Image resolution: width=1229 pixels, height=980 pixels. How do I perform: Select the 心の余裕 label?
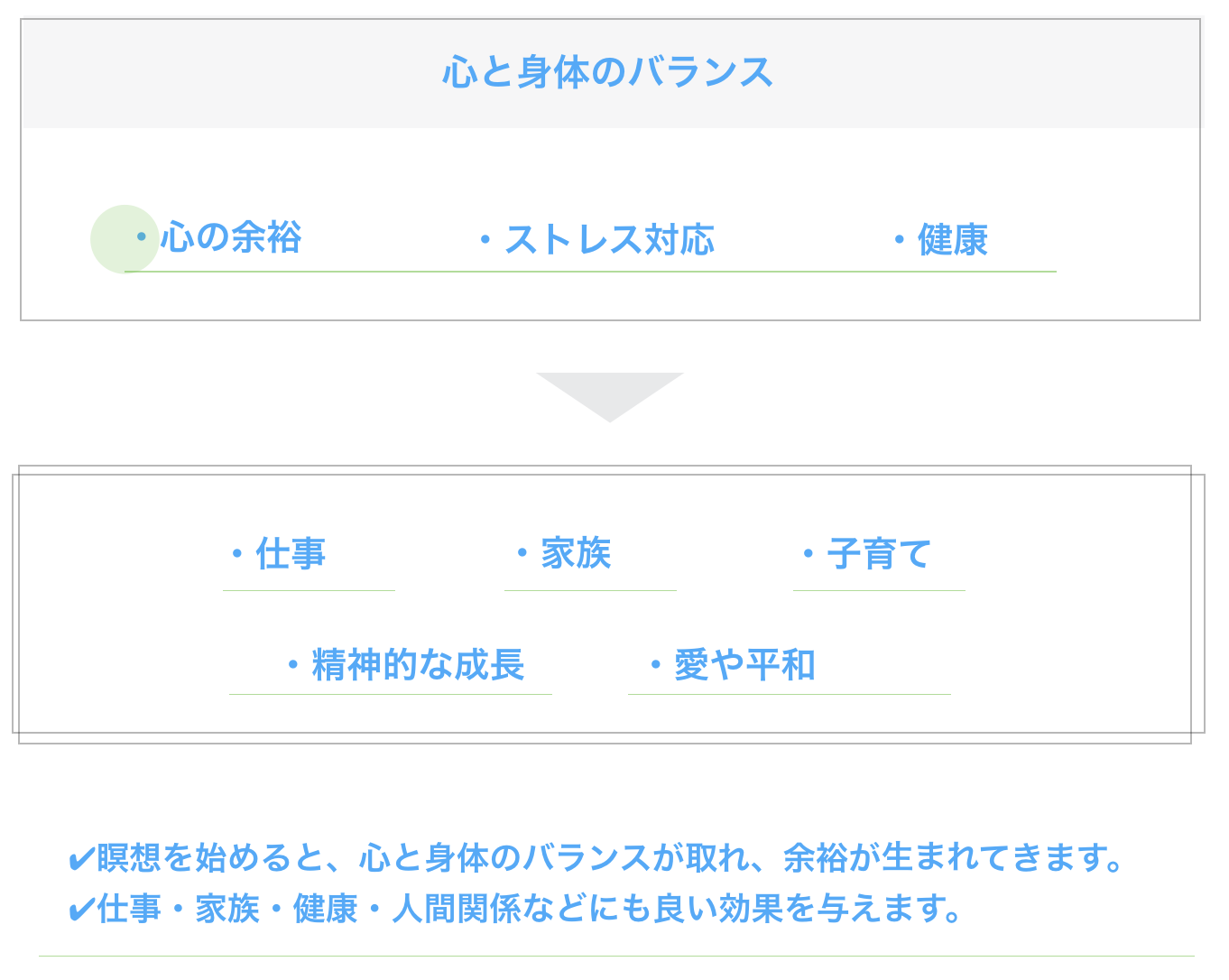(231, 238)
